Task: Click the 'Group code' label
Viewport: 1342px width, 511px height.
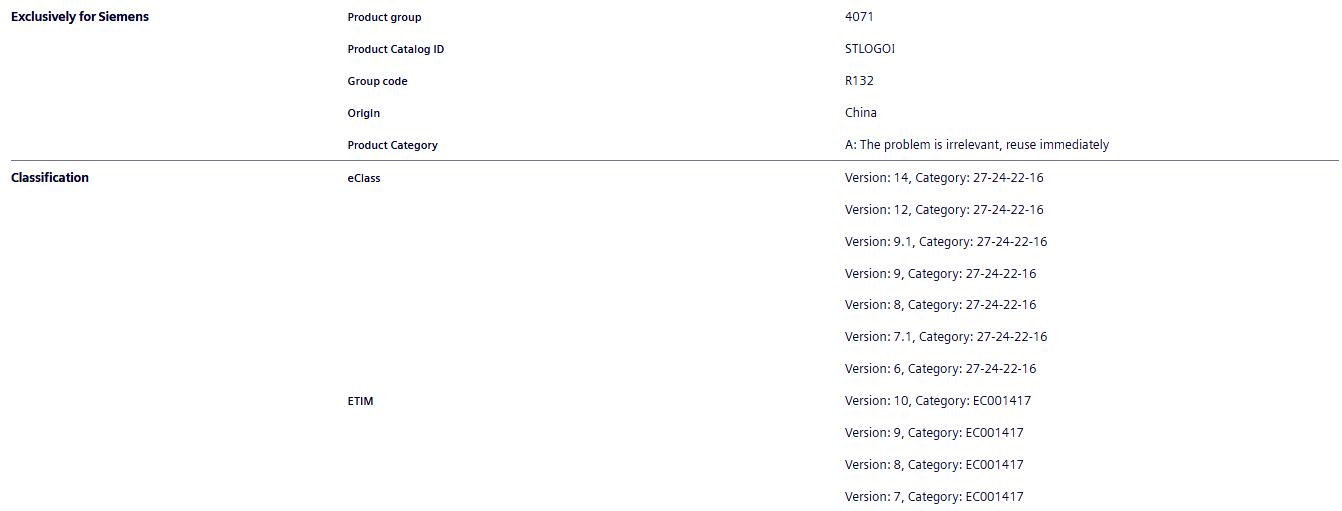Action: click(377, 81)
